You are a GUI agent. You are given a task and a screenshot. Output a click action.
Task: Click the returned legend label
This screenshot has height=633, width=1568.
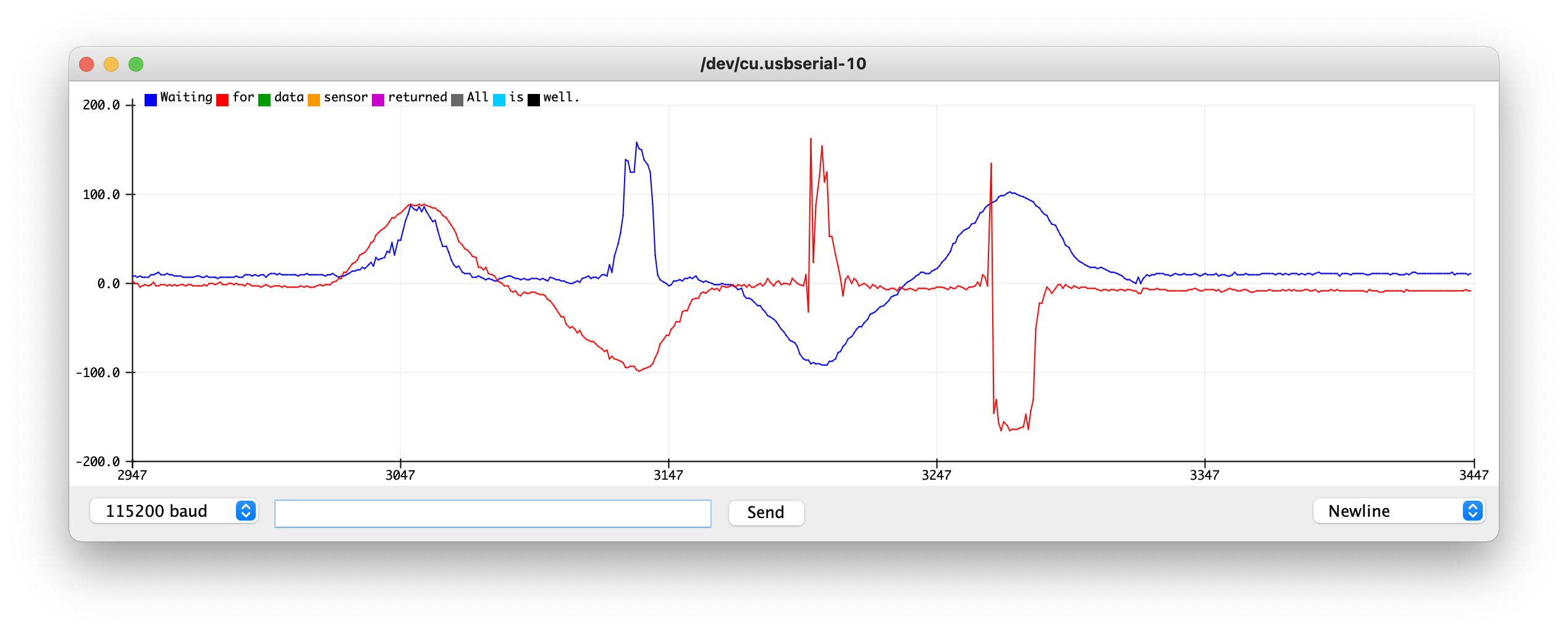(417, 97)
